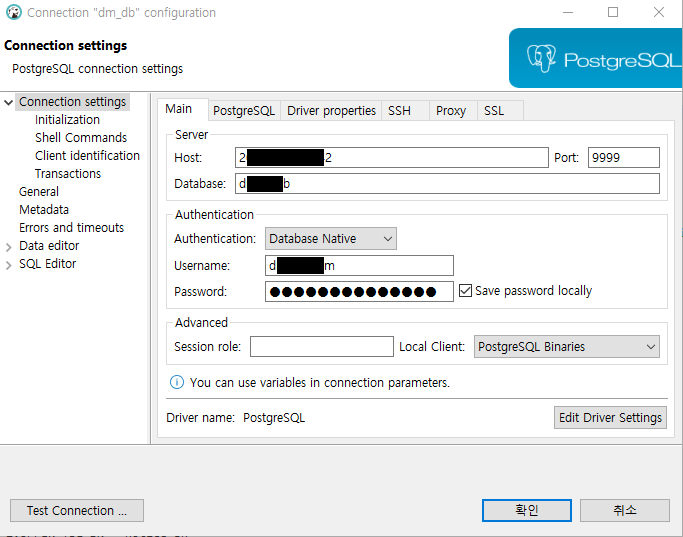Switch to the PostgreSQL tab

click(244, 111)
